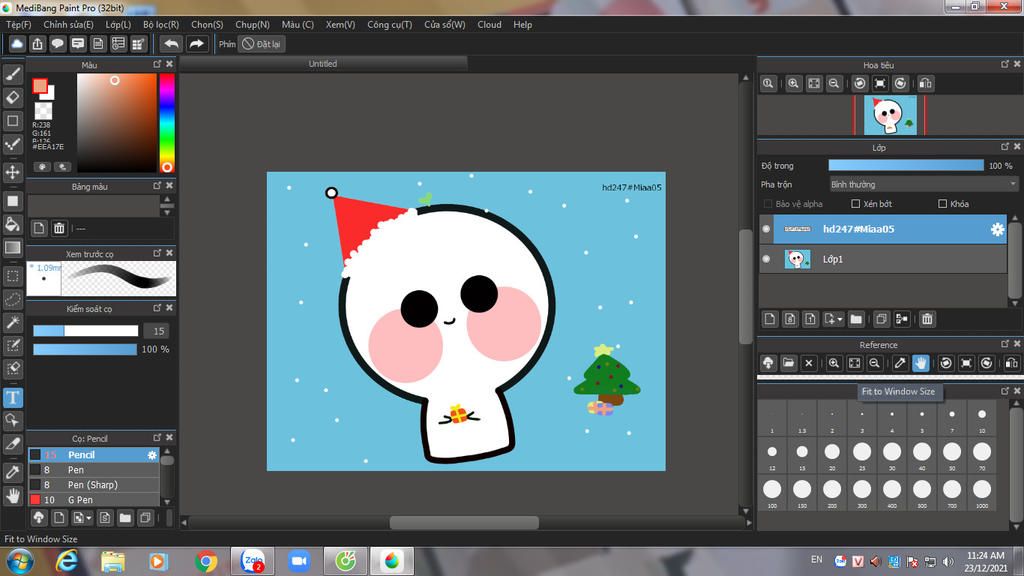Screen dimensions: 1024x576
Task: Open Pencil brush settings gear
Action: coord(152,455)
